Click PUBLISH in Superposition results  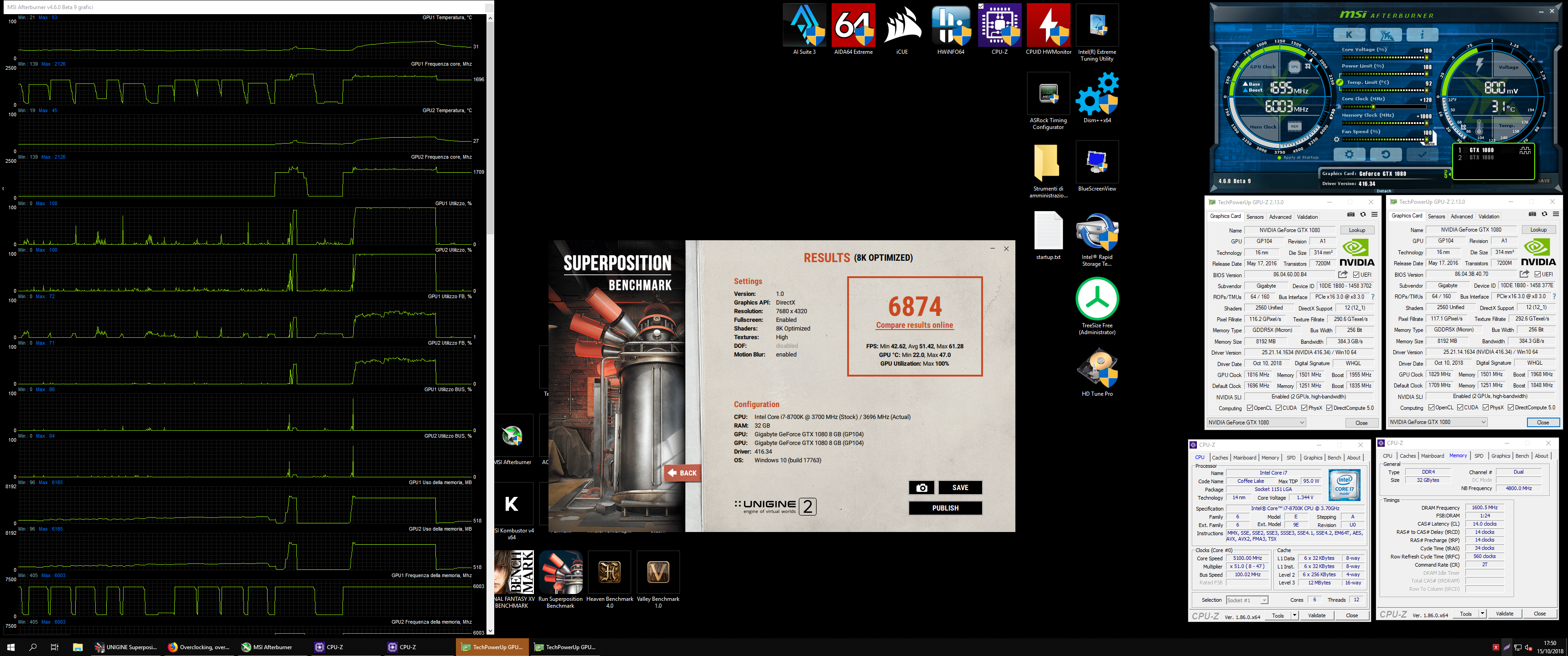tap(945, 508)
